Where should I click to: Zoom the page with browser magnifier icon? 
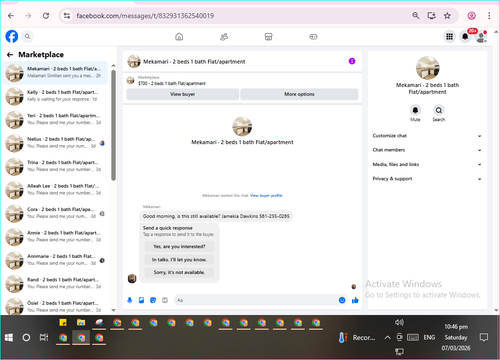click(415, 16)
